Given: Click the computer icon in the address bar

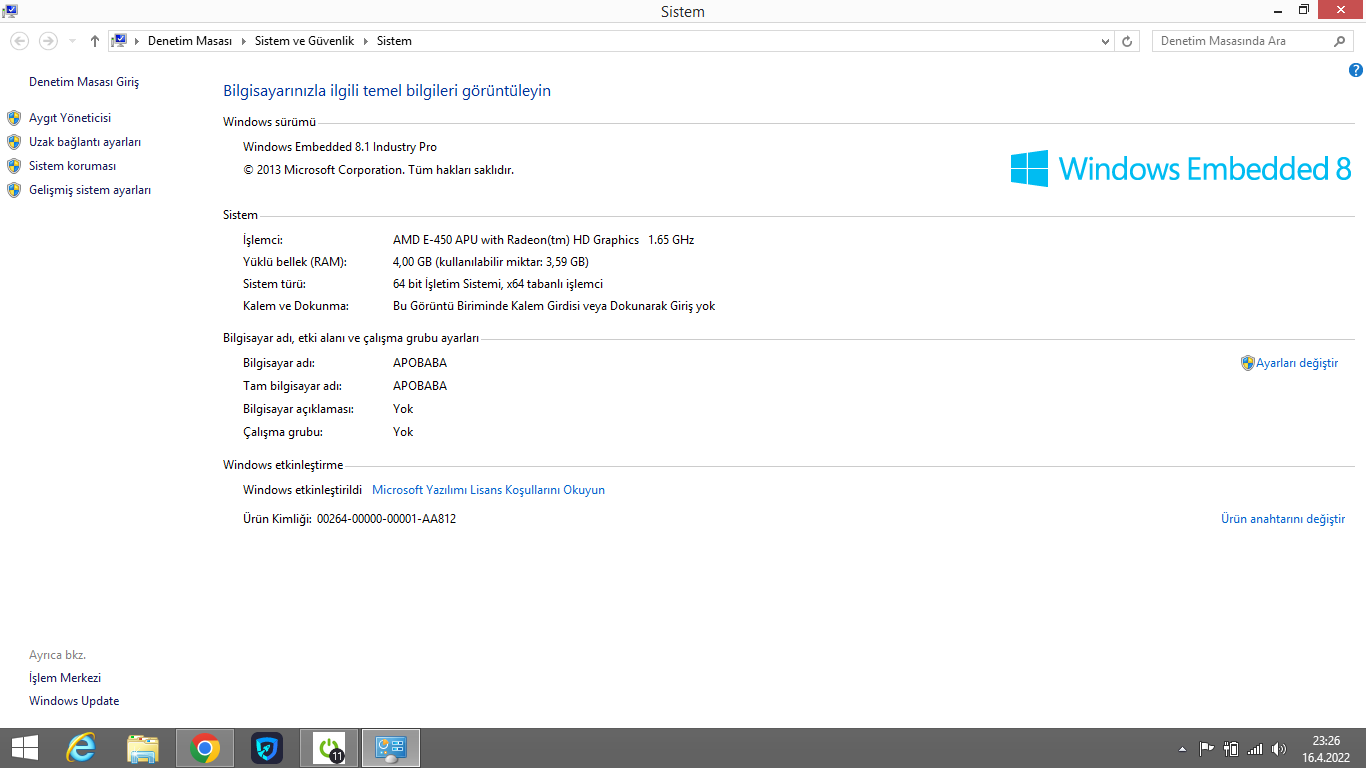Looking at the screenshot, I should pyautogui.click(x=119, y=41).
